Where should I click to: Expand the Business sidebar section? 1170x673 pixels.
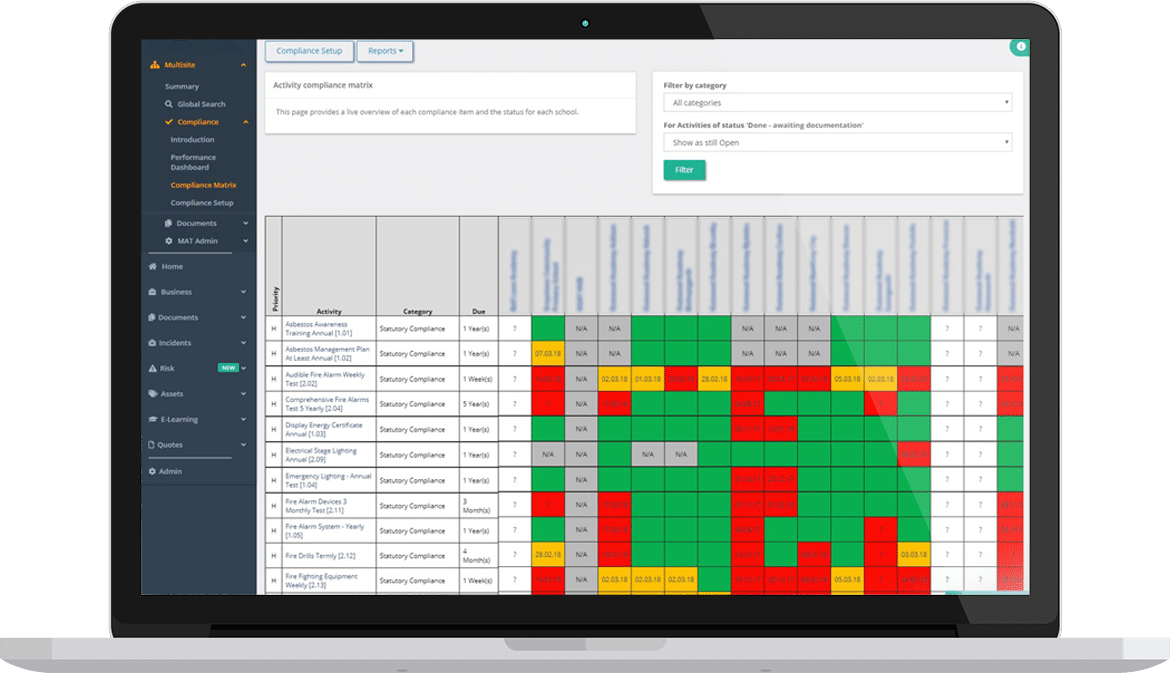(x=243, y=292)
